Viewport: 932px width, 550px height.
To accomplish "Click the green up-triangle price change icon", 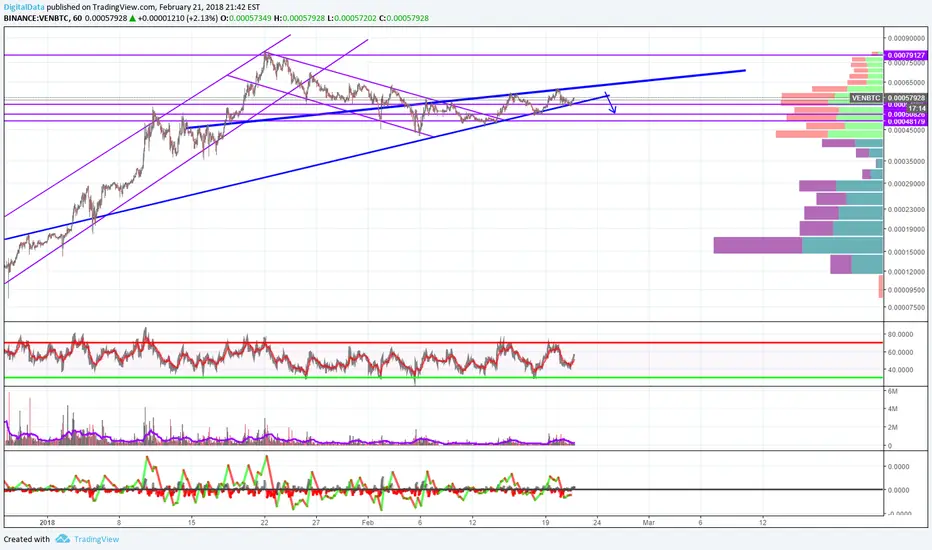I will [132, 18].
